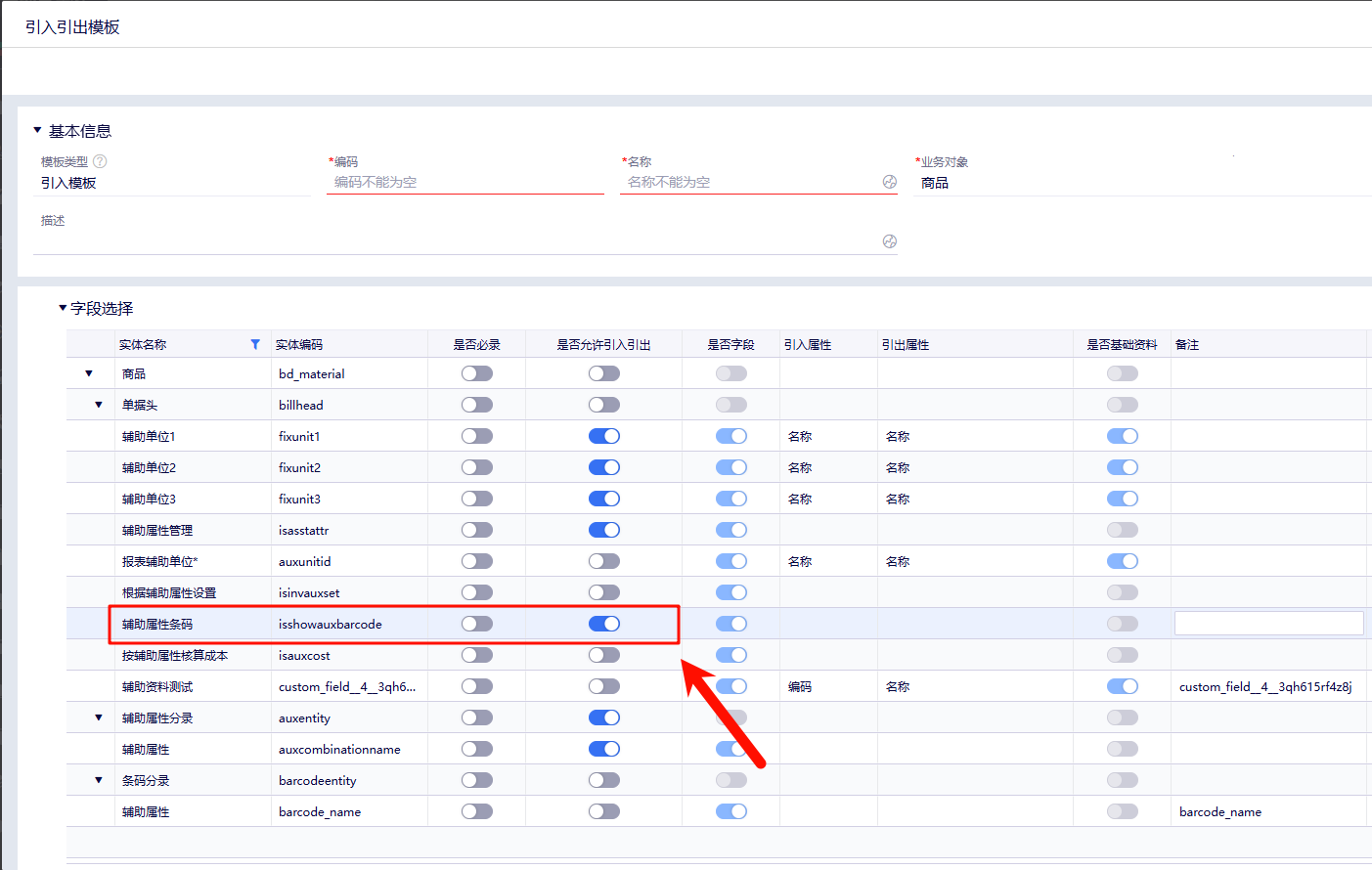Select the 辅助属性管理 row name
This screenshot has height=870, width=1372.
[157, 530]
